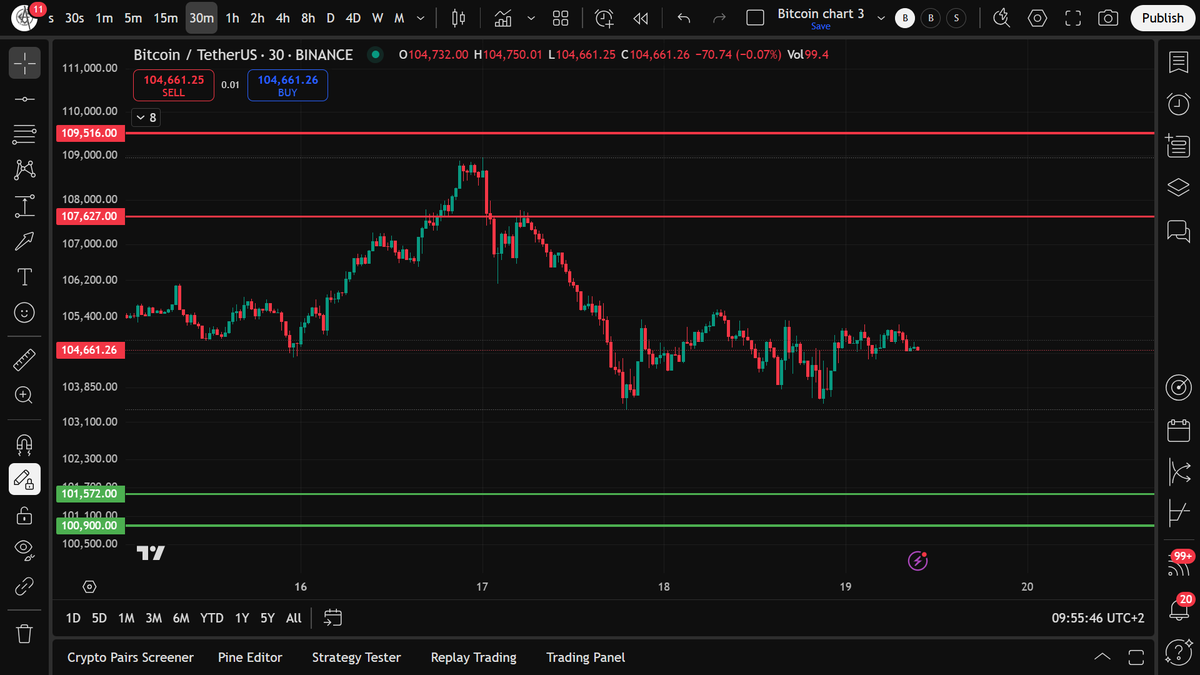Toggle magnet mode
The height and width of the screenshot is (675, 1200).
coord(25,443)
